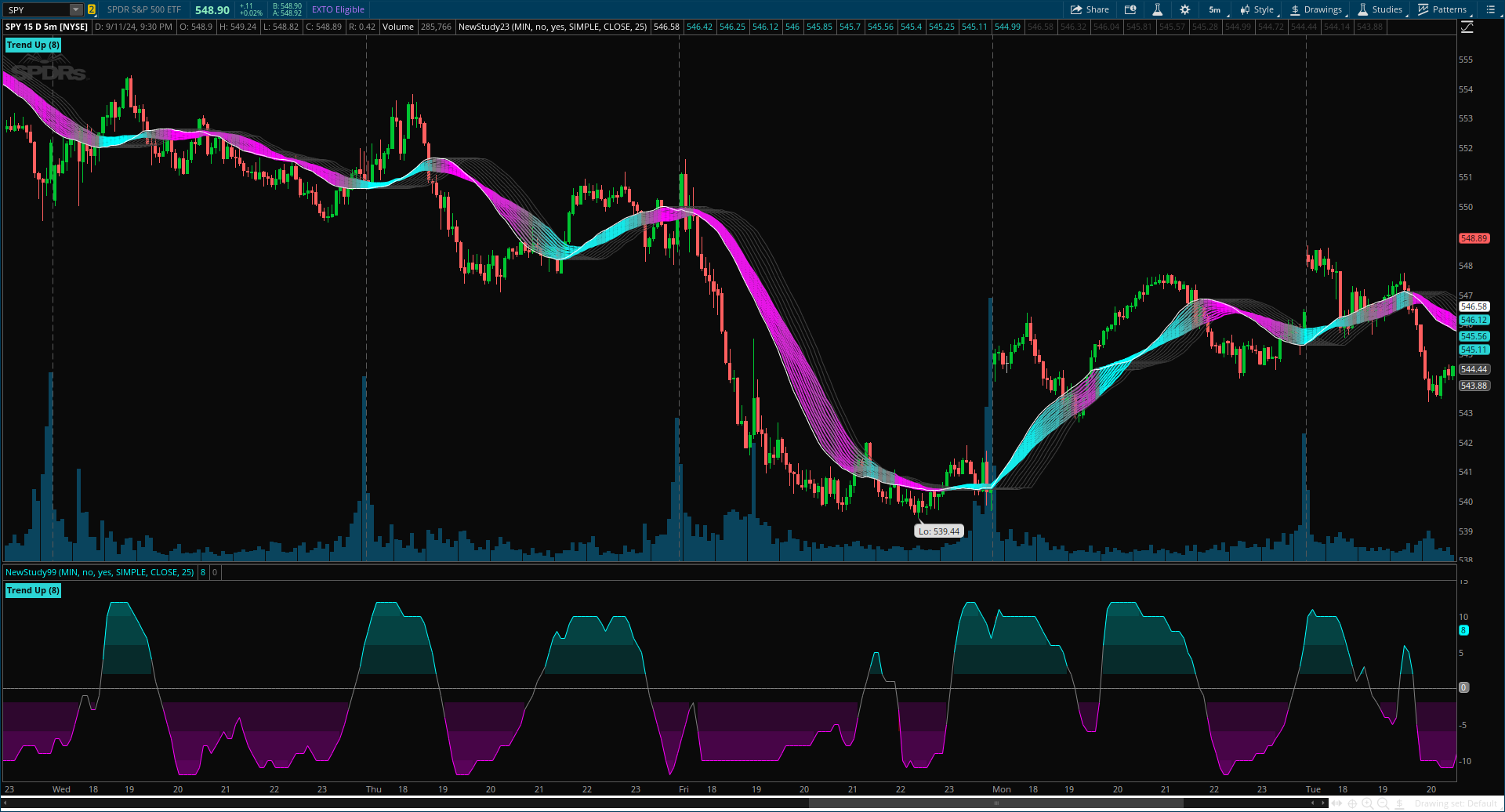
Task: Open the chart alerts calendar icon
Action: pyautogui.click(x=1130, y=9)
